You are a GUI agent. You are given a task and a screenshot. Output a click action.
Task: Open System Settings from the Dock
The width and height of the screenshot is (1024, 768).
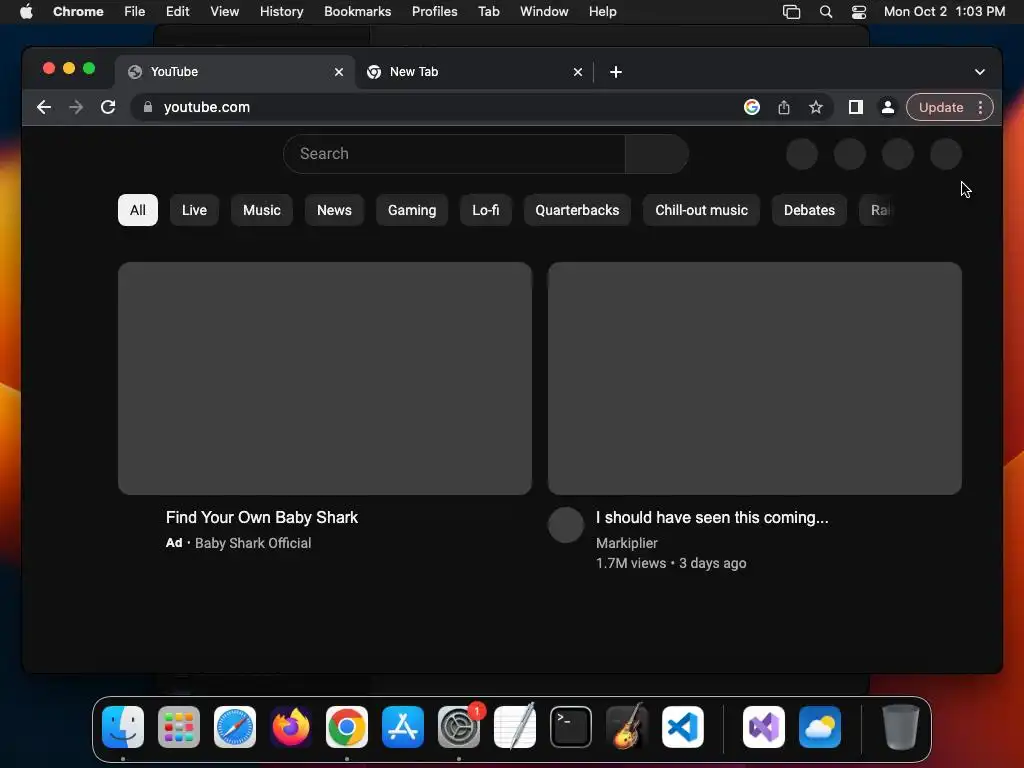459,727
